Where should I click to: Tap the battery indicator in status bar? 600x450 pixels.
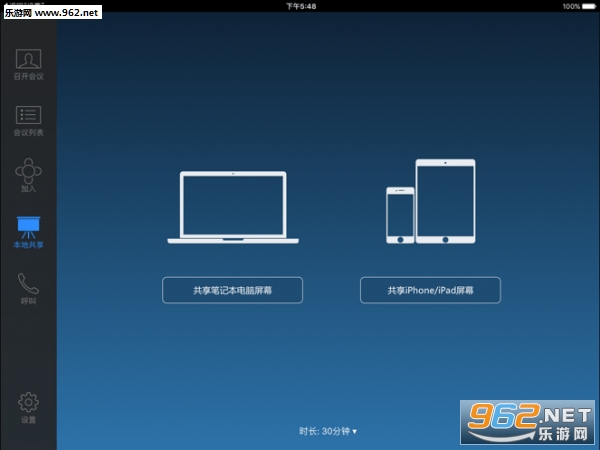click(587, 5)
